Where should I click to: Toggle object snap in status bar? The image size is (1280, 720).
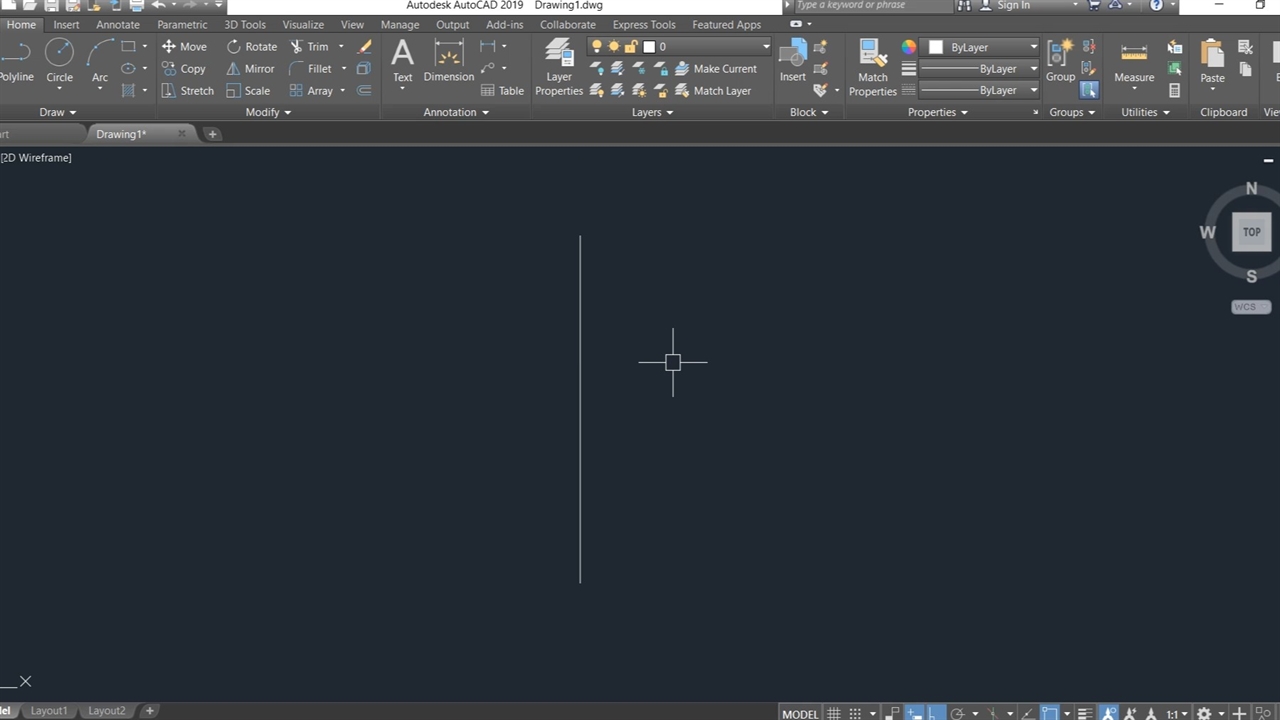[1050, 713]
